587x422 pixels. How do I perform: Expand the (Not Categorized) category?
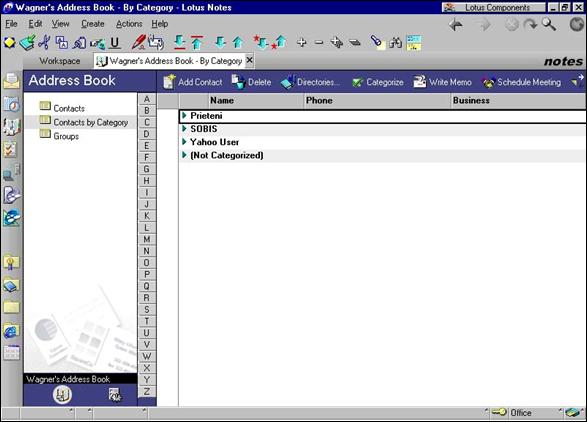point(184,155)
